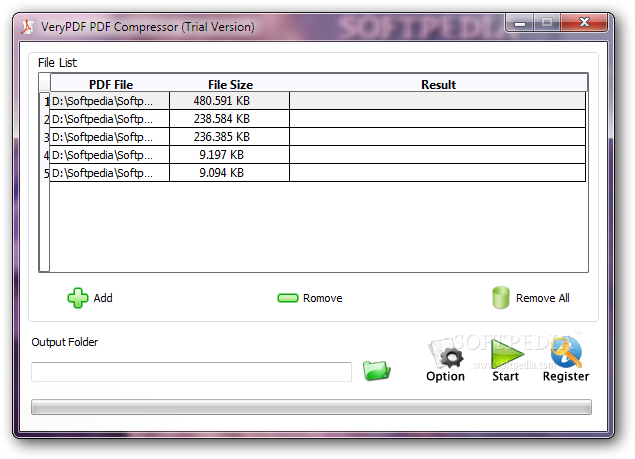The image size is (635, 459).
Task: Click the green Start play arrow
Action: click(506, 353)
